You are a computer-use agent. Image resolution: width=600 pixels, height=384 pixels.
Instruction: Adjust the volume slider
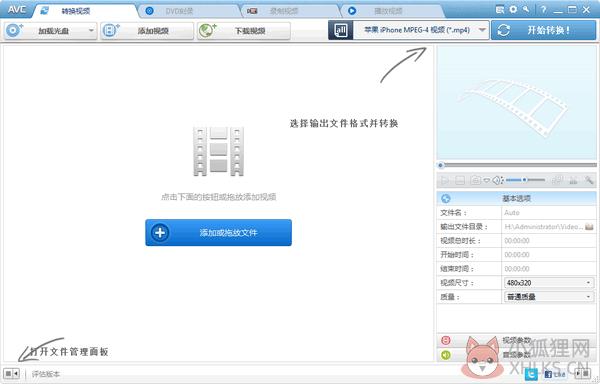coord(526,180)
